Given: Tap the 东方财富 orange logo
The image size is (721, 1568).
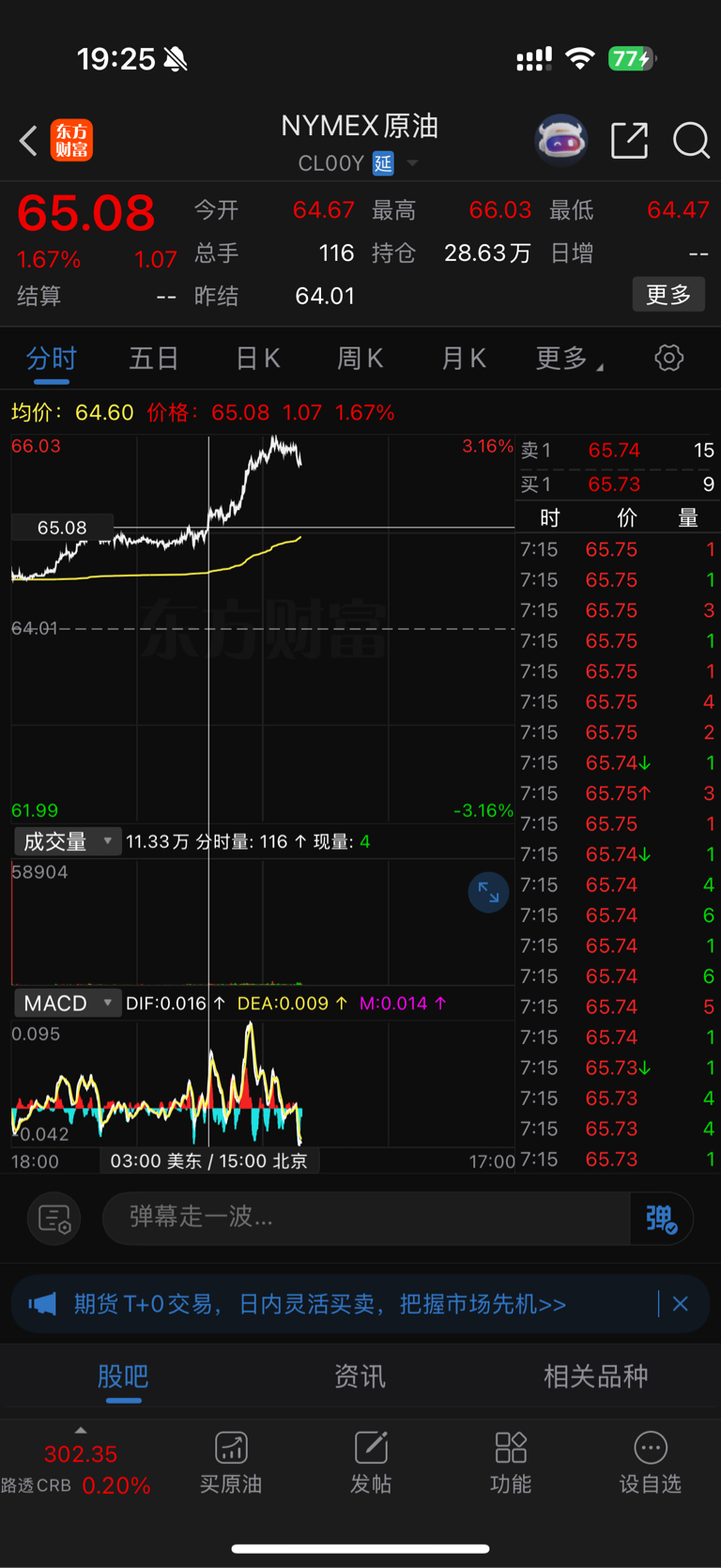Looking at the screenshot, I should click(x=71, y=141).
